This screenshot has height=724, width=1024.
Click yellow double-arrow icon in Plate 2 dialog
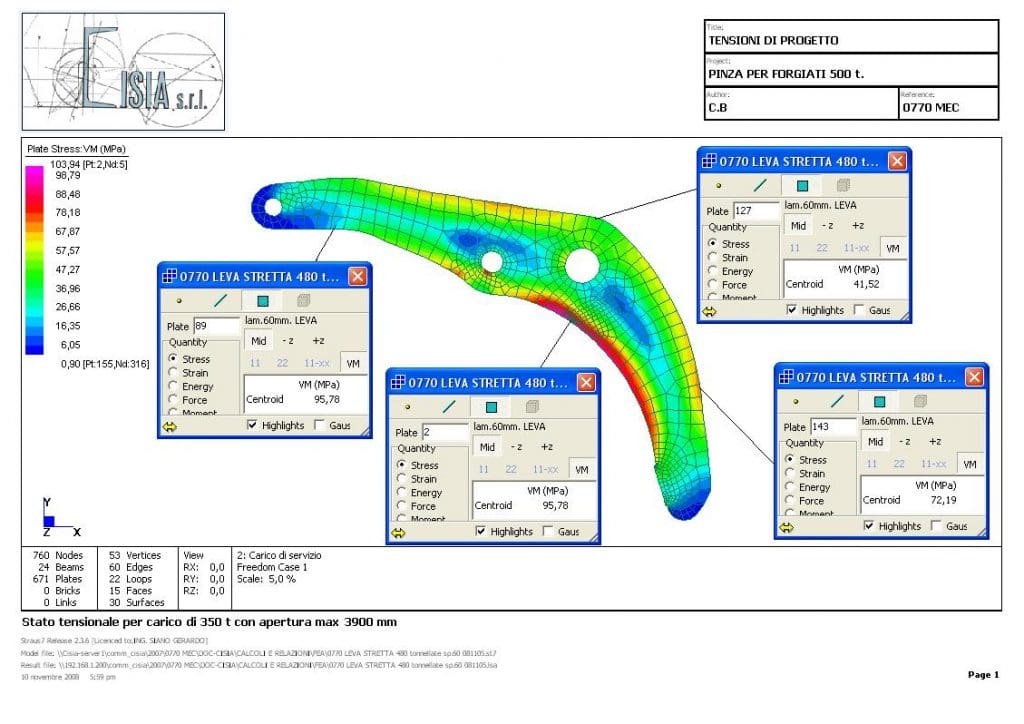click(x=399, y=533)
